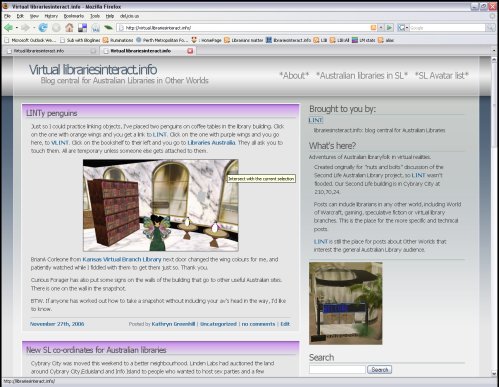This screenshot has height=387, width=499.
Task: Click the grey Forward arrow button
Action: coord(25,28)
